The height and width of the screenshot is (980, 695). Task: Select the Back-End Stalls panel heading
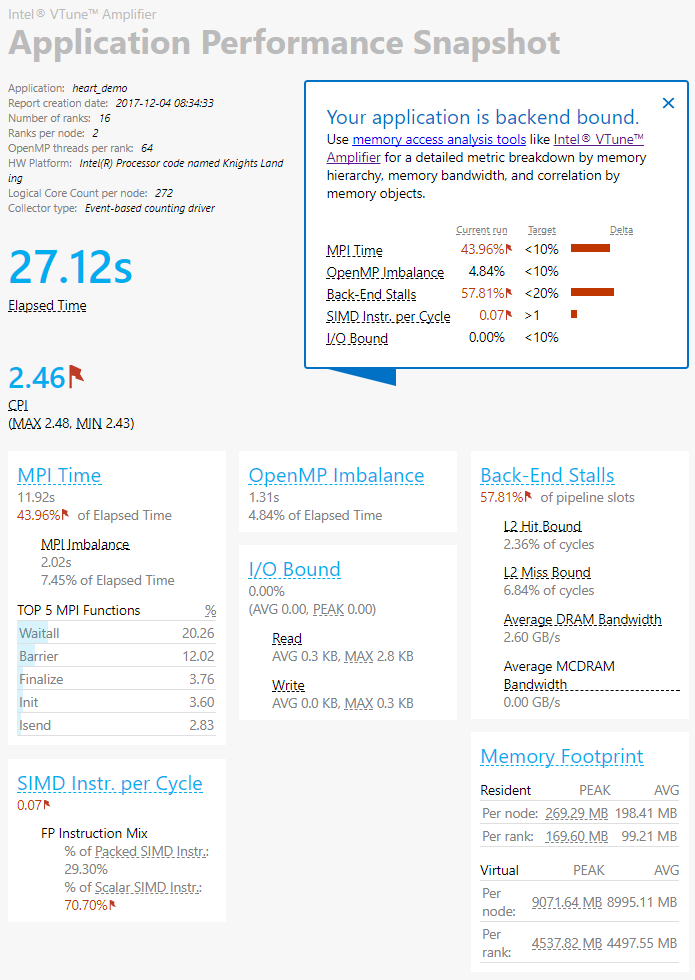click(547, 476)
